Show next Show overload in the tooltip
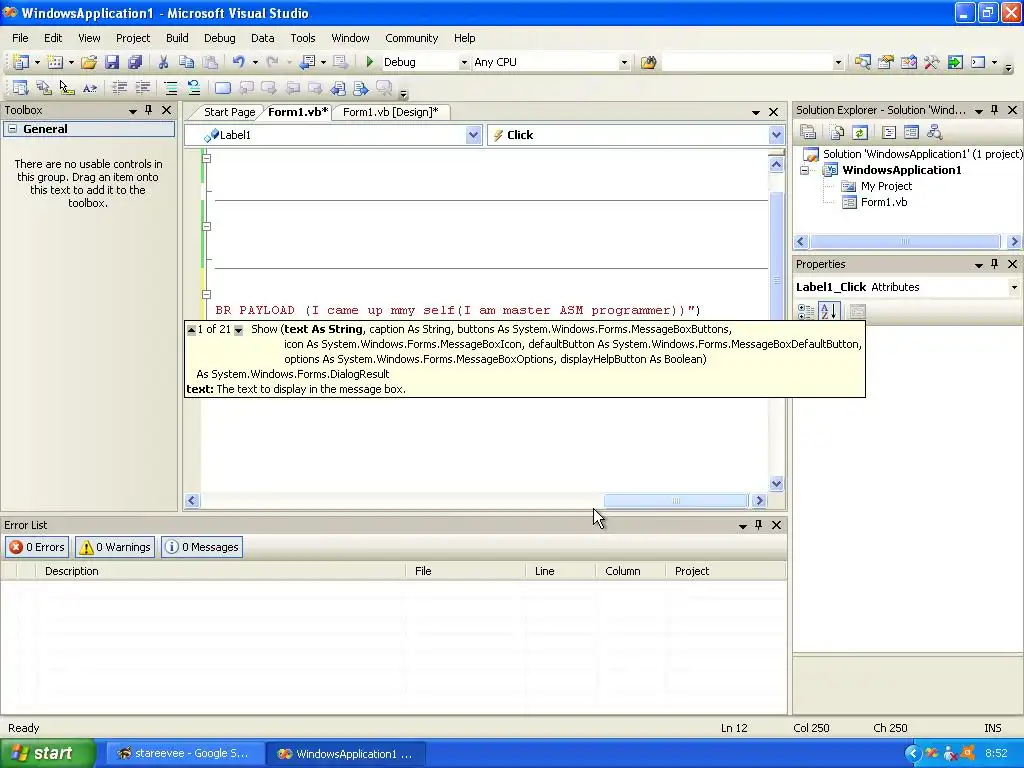1024x768 pixels. pos(238,330)
